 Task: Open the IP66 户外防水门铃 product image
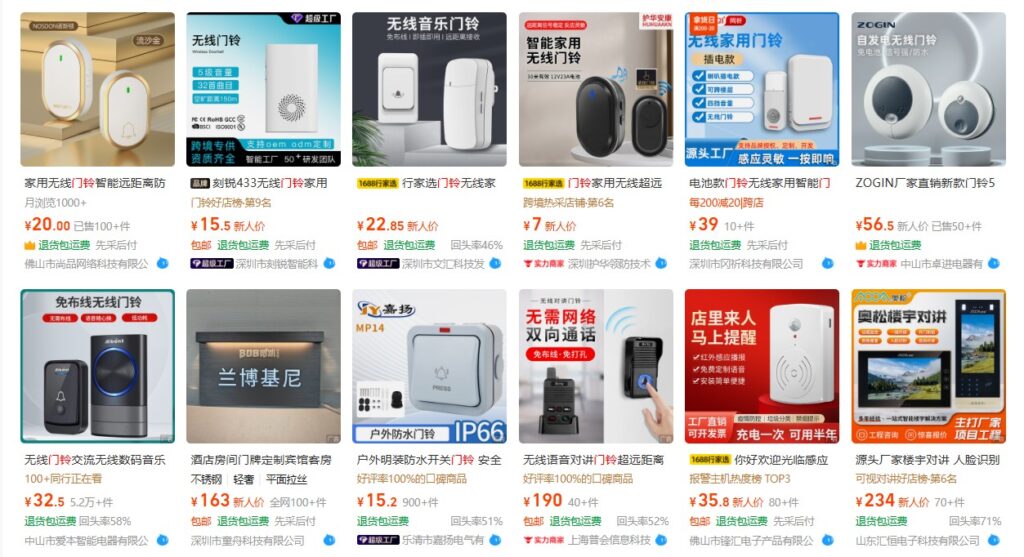[x=430, y=366]
